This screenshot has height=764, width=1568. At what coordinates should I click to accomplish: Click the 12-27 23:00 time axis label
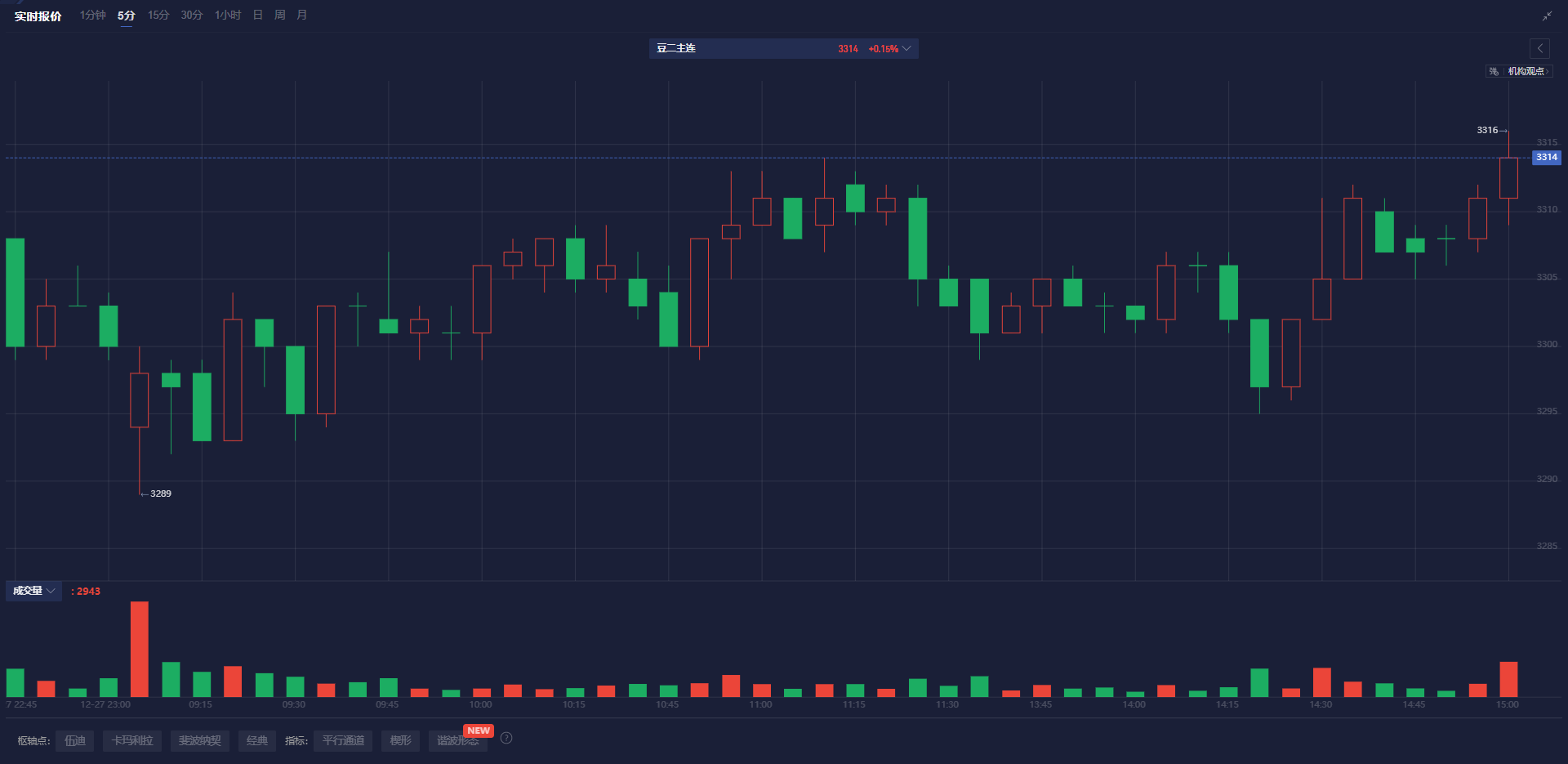[105, 705]
